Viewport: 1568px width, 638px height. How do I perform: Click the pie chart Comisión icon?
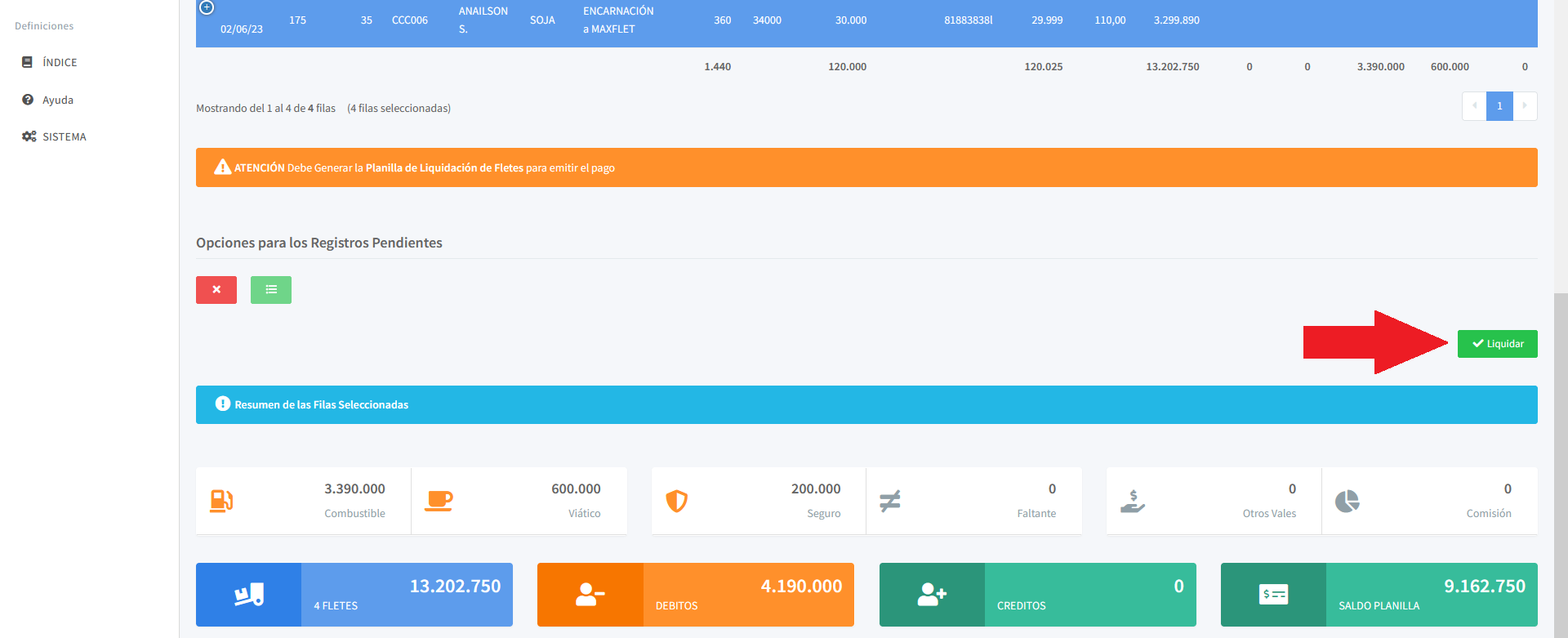[1347, 500]
